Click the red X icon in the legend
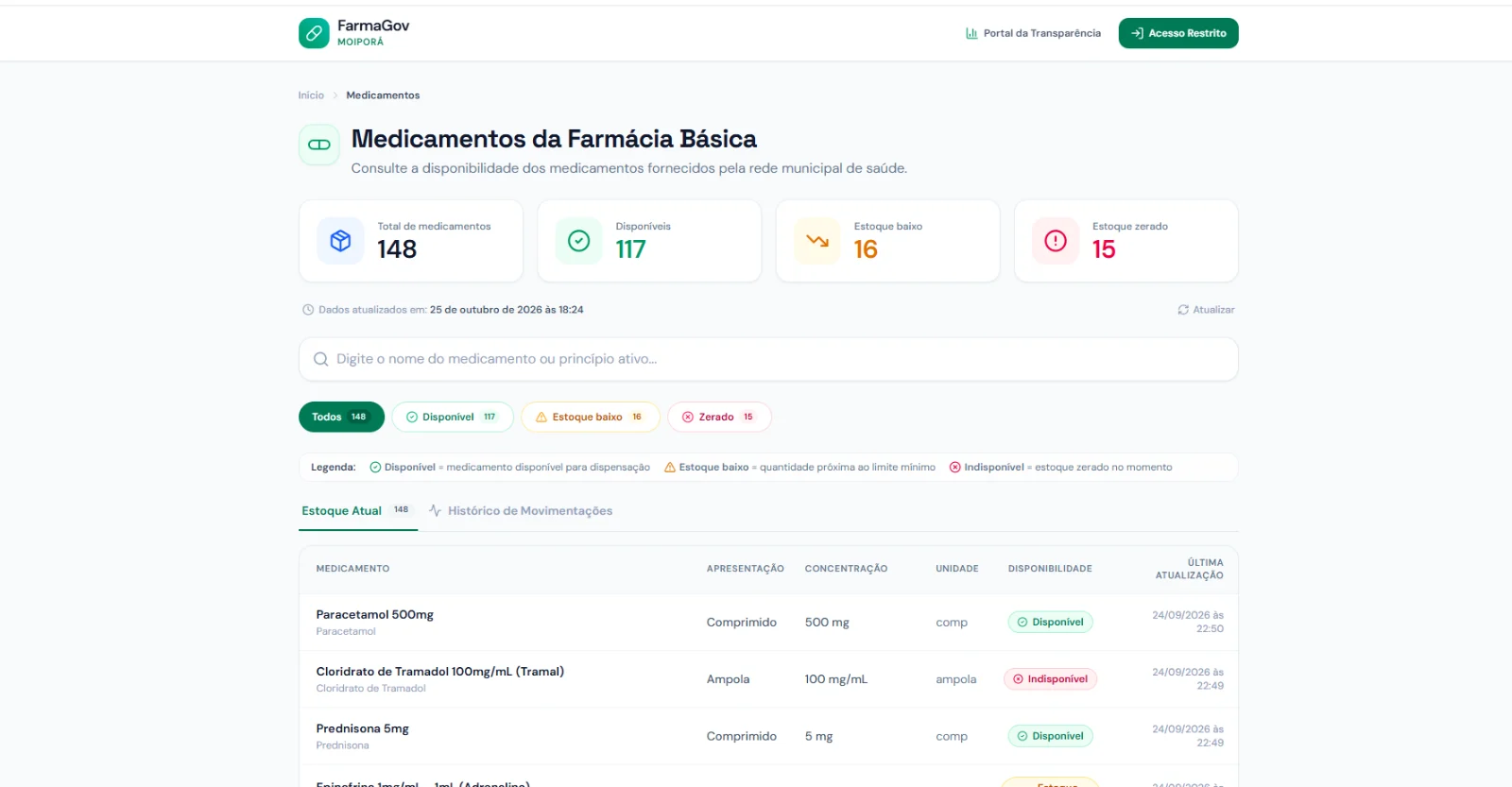The width and height of the screenshot is (1512, 787). click(955, 468)
